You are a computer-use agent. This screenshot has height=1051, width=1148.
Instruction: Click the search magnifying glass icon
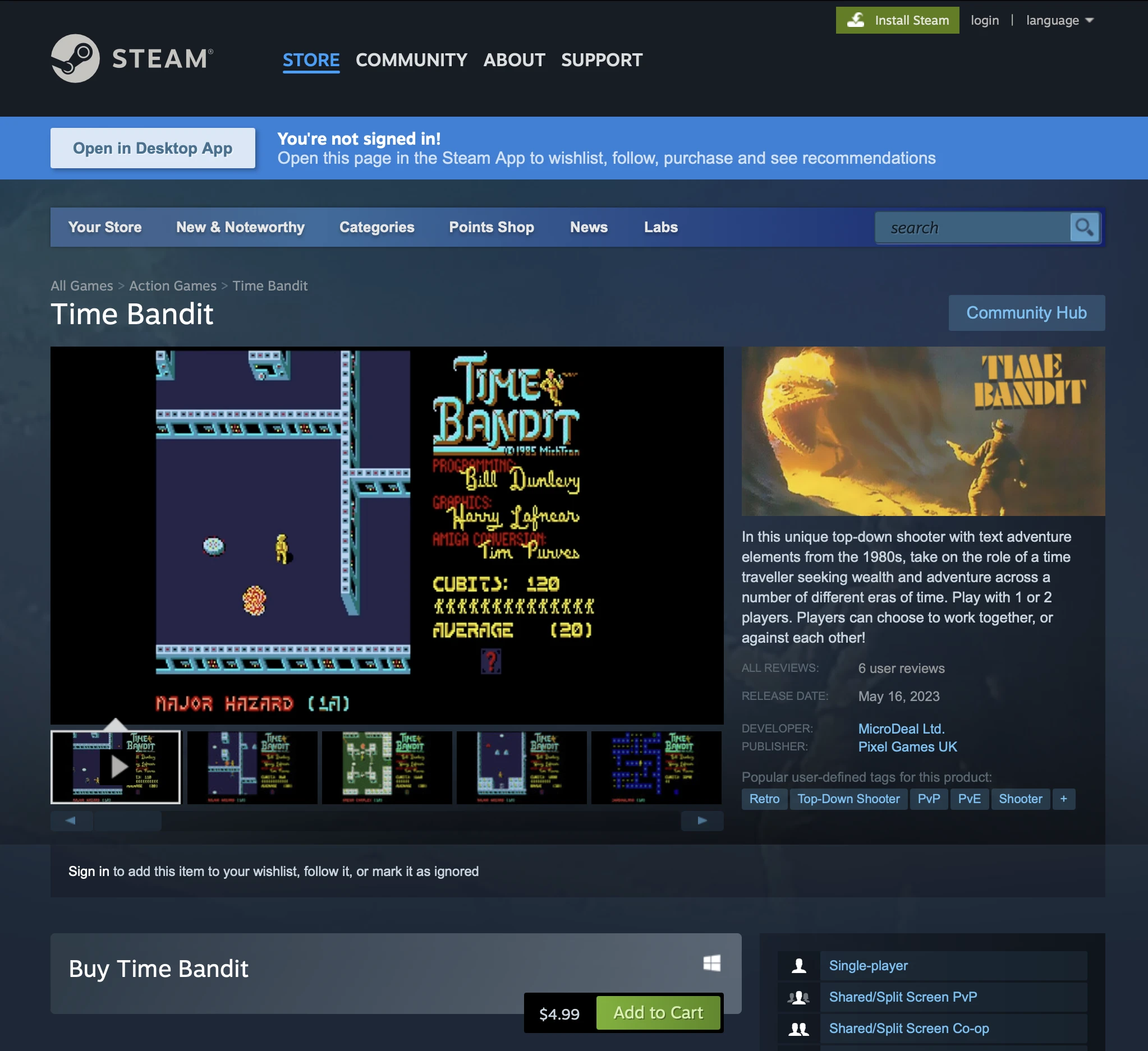pos(1083,228)
